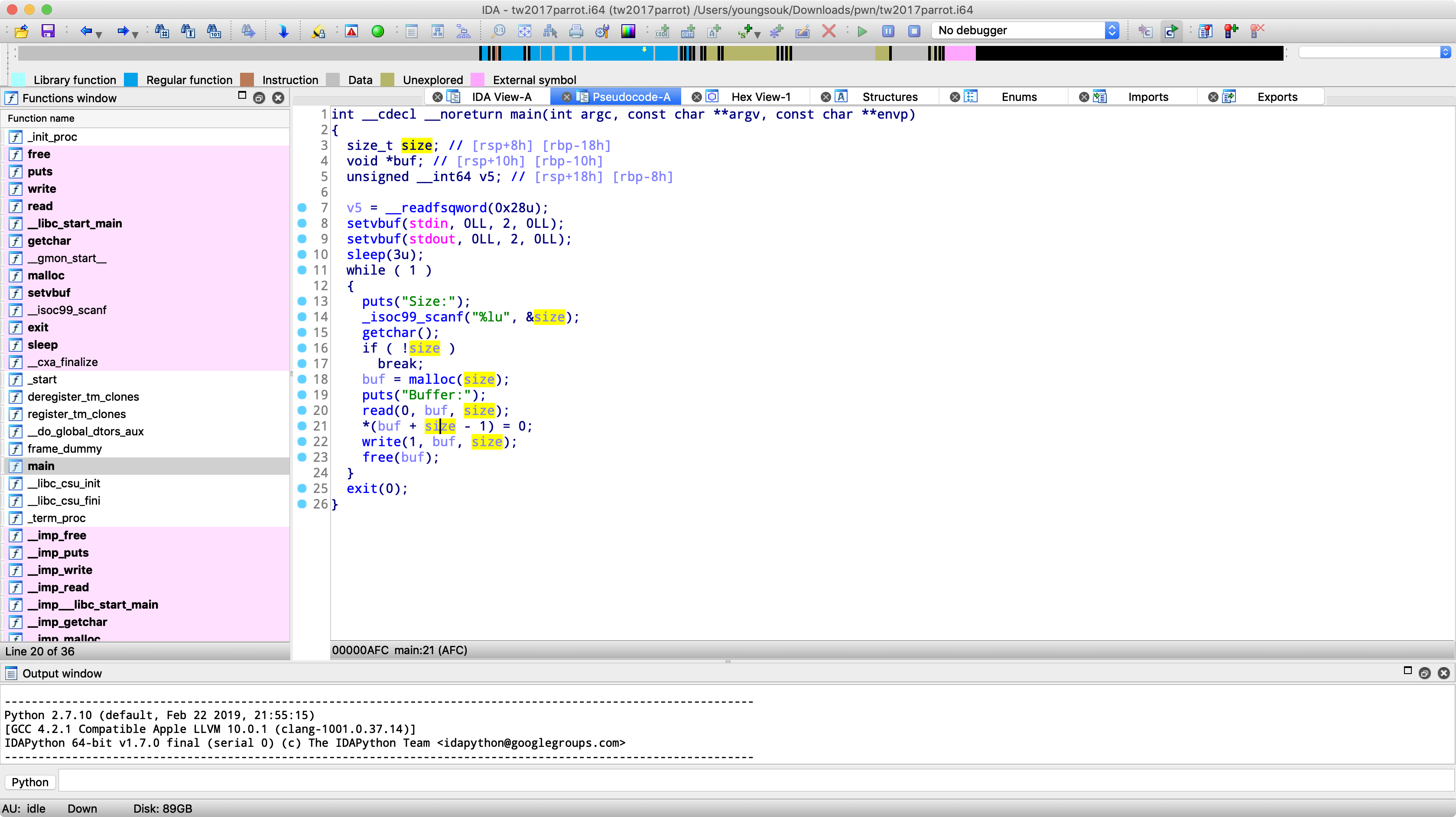1456x817 pixels.
Task: Click the add breakpoint icon
Action: [x=1231, y=31]
